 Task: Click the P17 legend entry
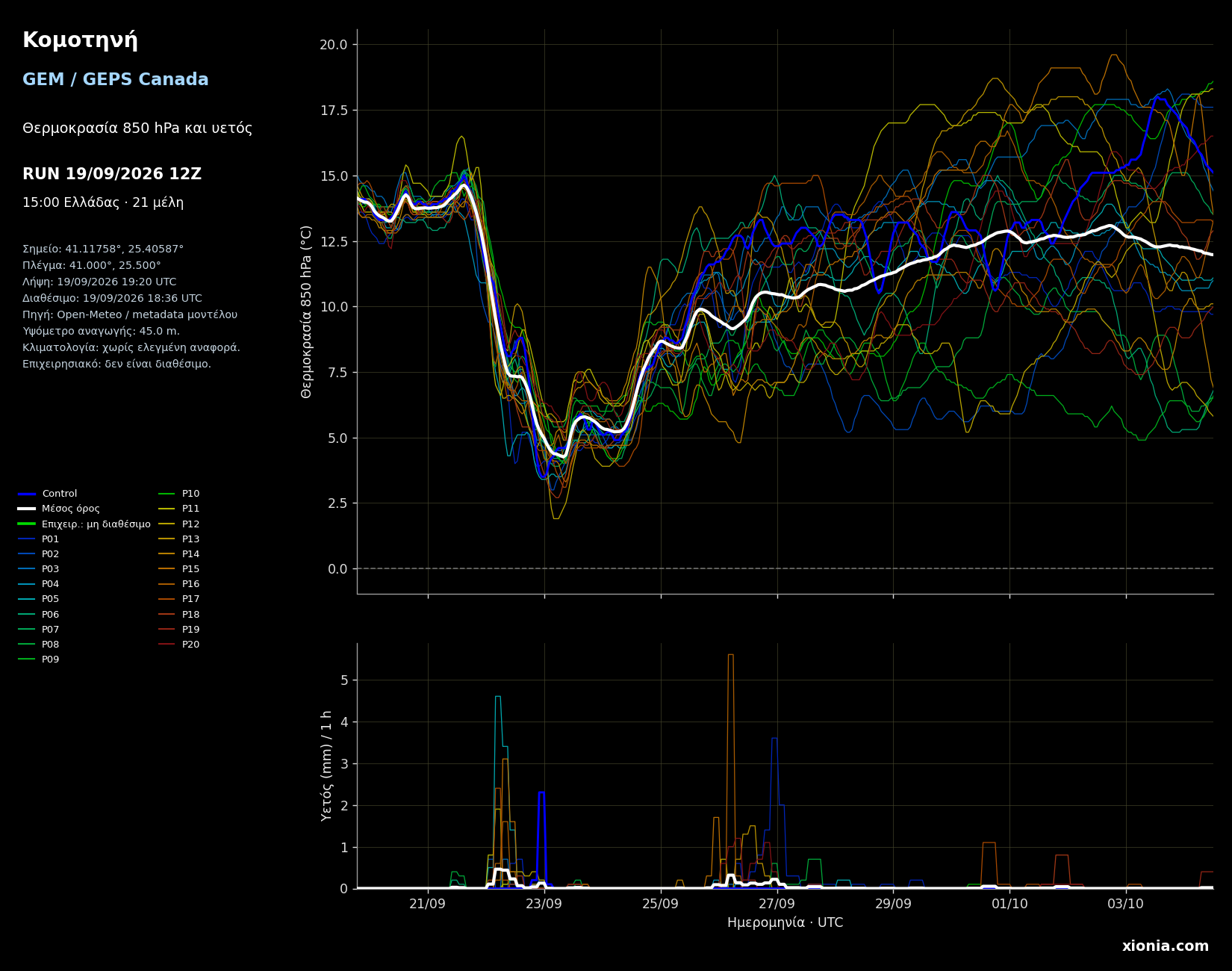(179, 599)
